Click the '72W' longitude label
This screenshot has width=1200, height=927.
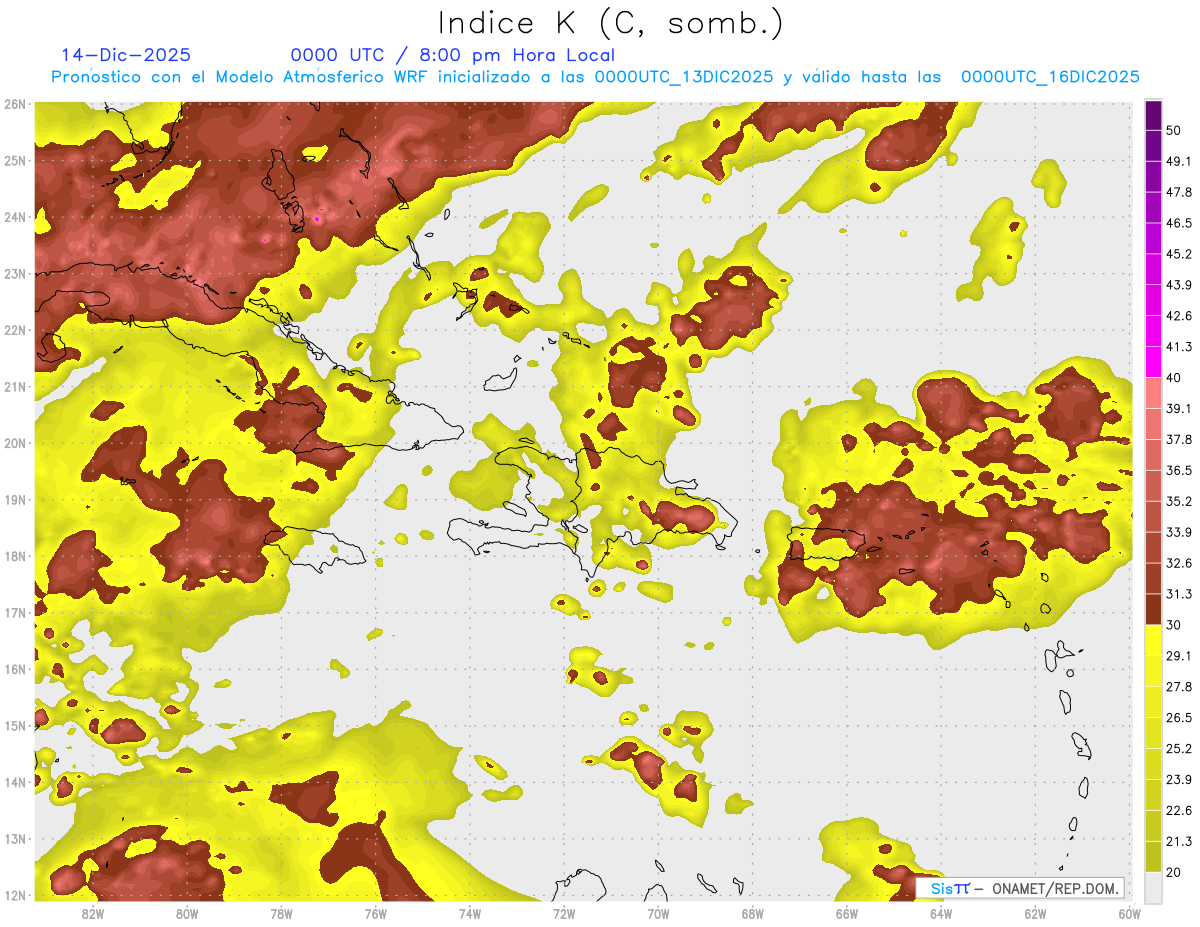[x=564, y=913]
